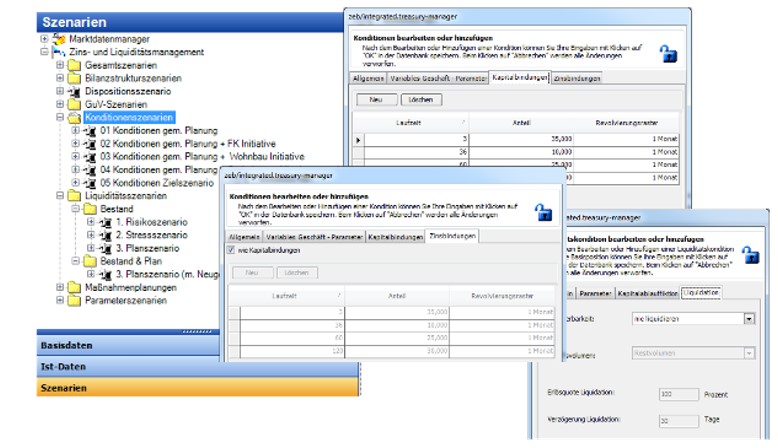Select the Bestand & Plan folder icon
Screen dimensions: 778x448
pos(90,261)
